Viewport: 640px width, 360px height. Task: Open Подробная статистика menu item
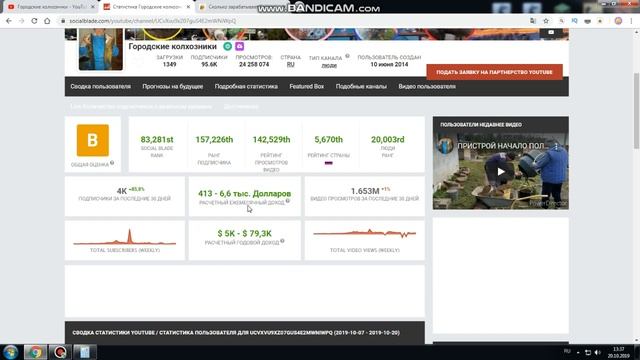[246, 87]
